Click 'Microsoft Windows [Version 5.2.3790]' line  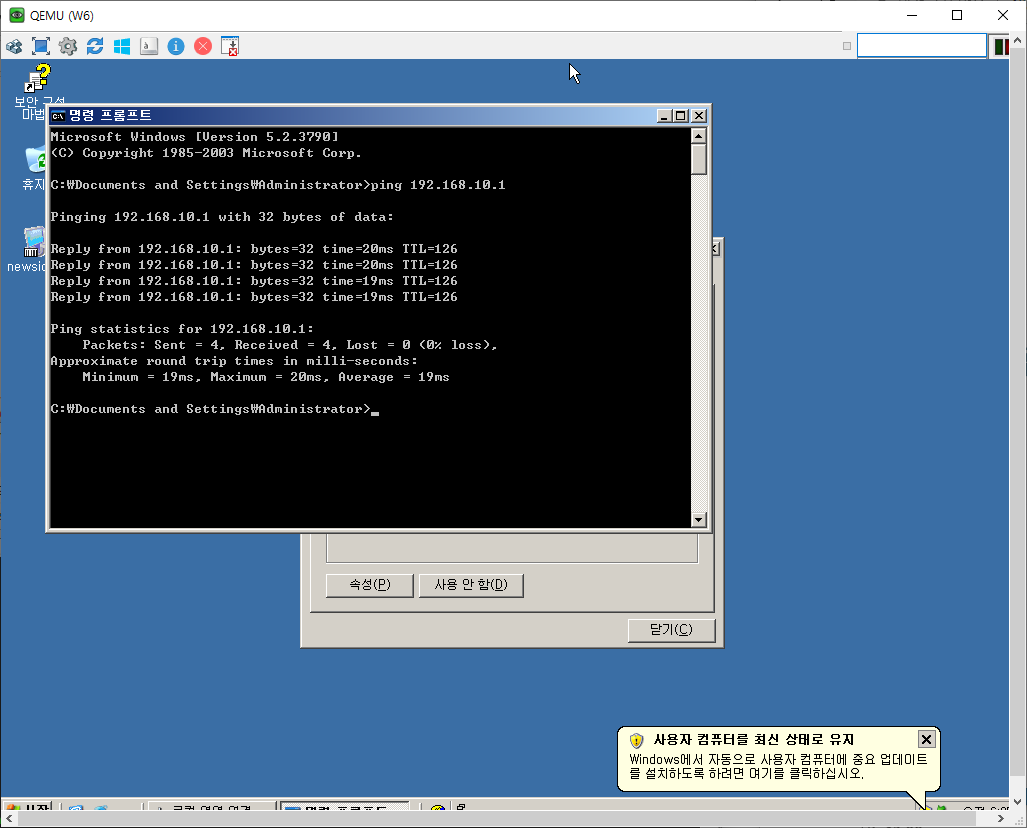pyautogui.click(x=195, y=137)
